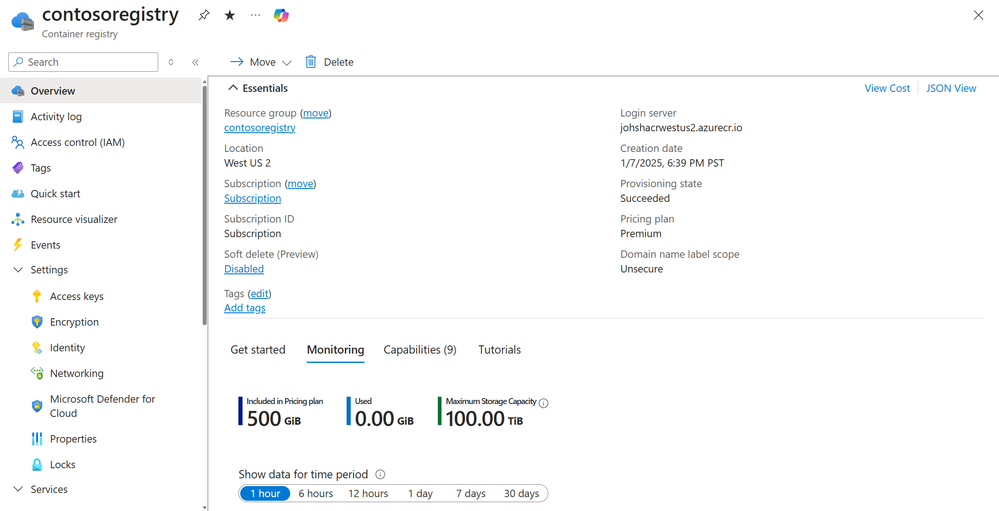
Task: Click View Cost link
Action: pos(887,89)
